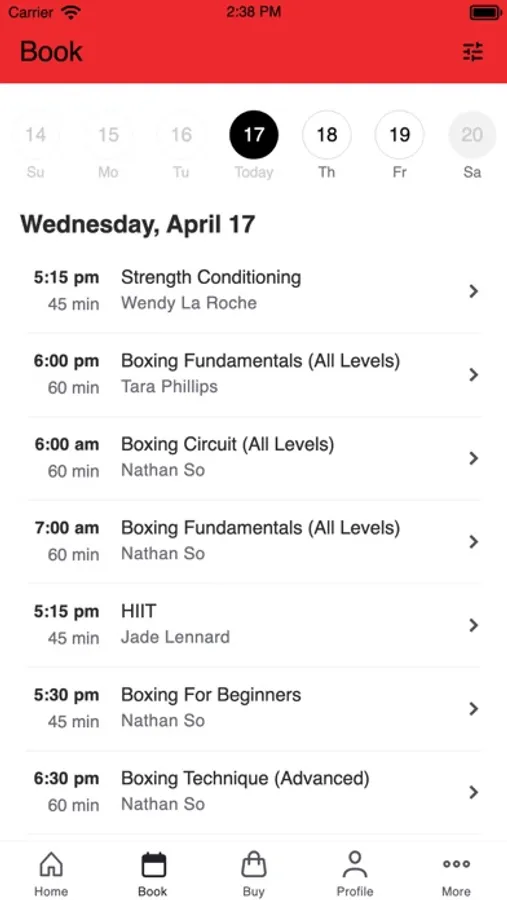Select date 19 Friday

pyautogui.click(x=400, y=135)
